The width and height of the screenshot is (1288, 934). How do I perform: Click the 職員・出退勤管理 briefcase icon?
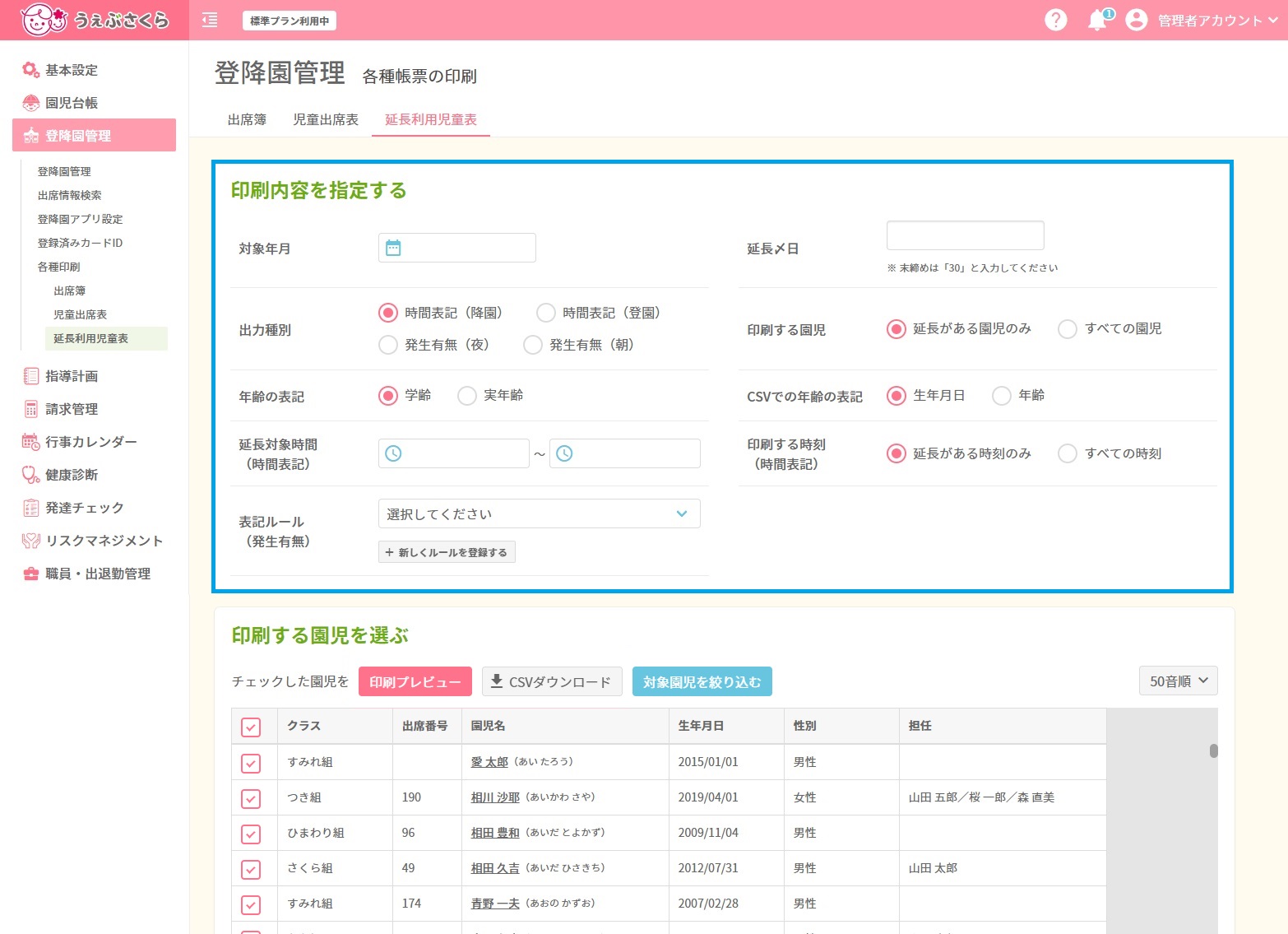30,574
